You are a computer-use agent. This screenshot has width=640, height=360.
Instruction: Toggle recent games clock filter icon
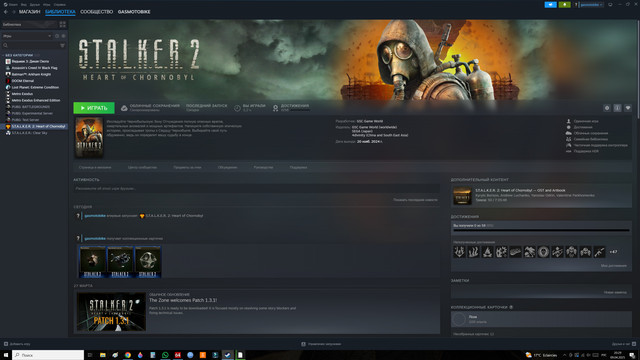point(57,36)
